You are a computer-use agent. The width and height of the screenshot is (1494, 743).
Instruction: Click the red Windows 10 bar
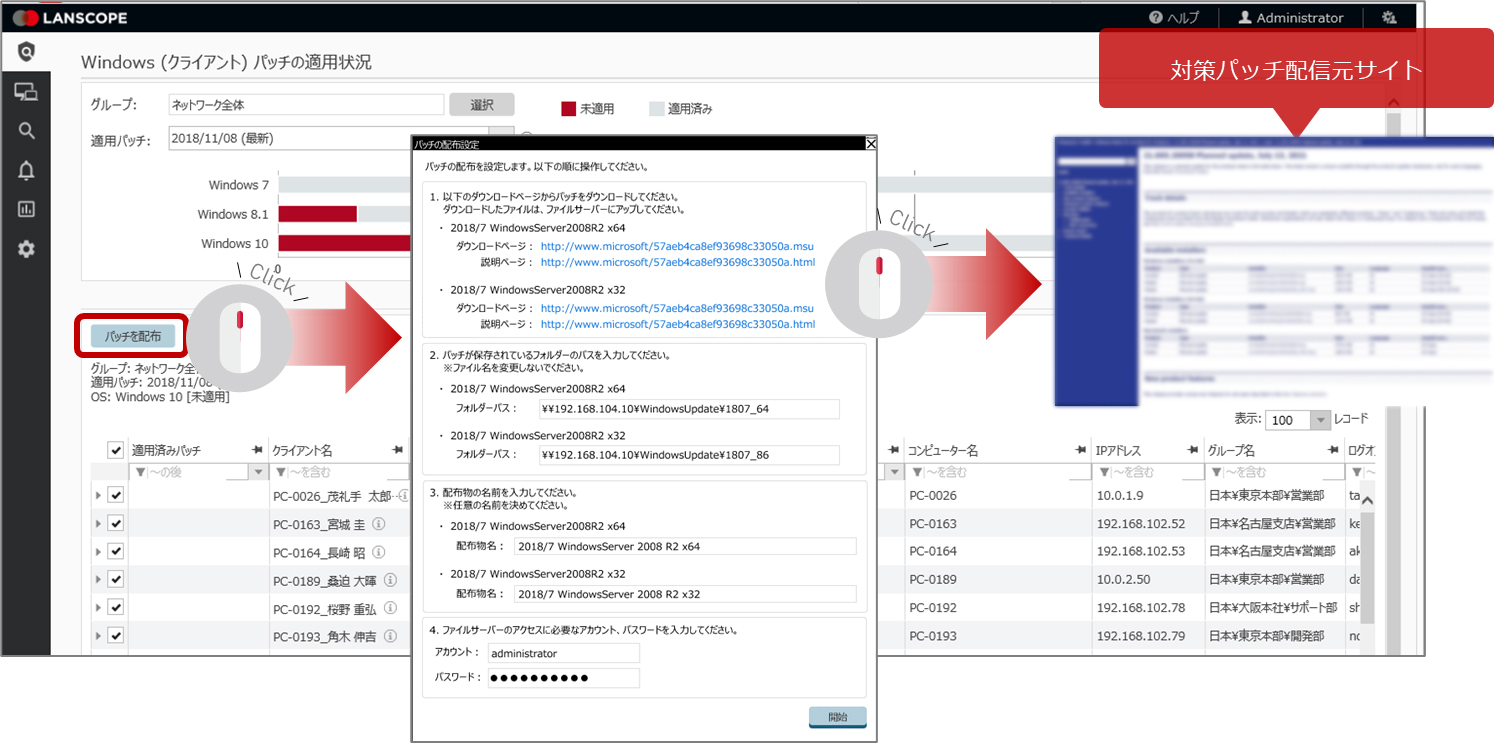(345, 243)
